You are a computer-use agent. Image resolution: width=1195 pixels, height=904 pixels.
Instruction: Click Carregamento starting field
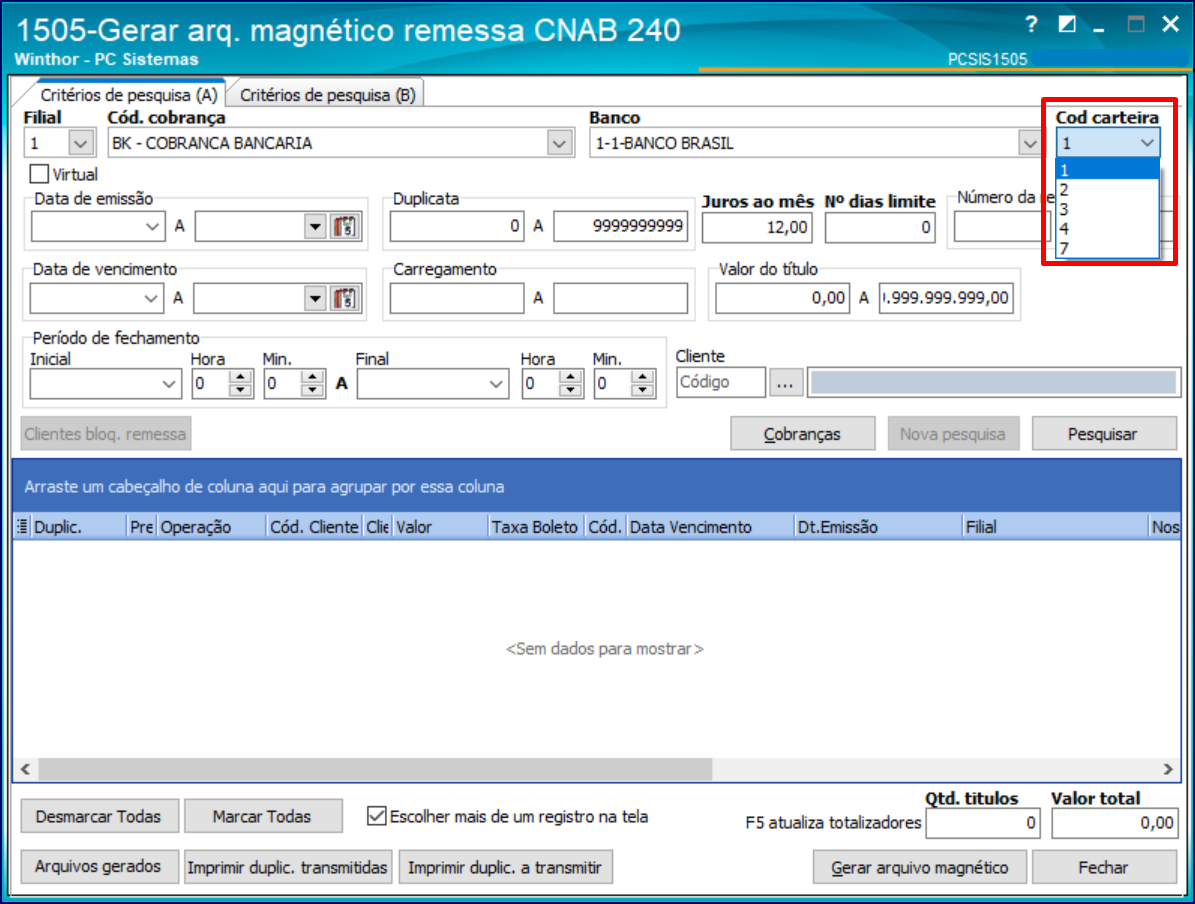pos(457,298)
